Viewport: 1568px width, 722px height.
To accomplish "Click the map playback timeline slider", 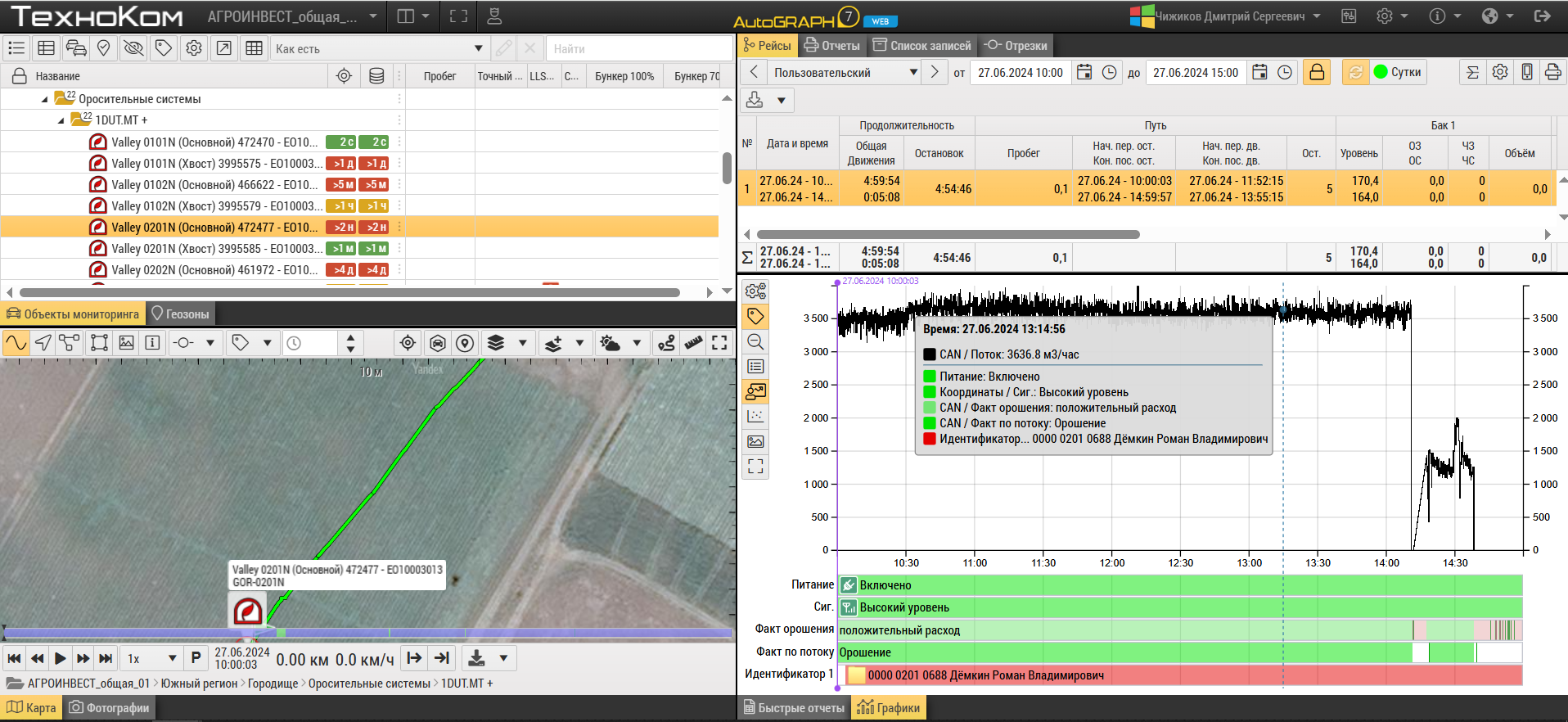I will (367, 633).
